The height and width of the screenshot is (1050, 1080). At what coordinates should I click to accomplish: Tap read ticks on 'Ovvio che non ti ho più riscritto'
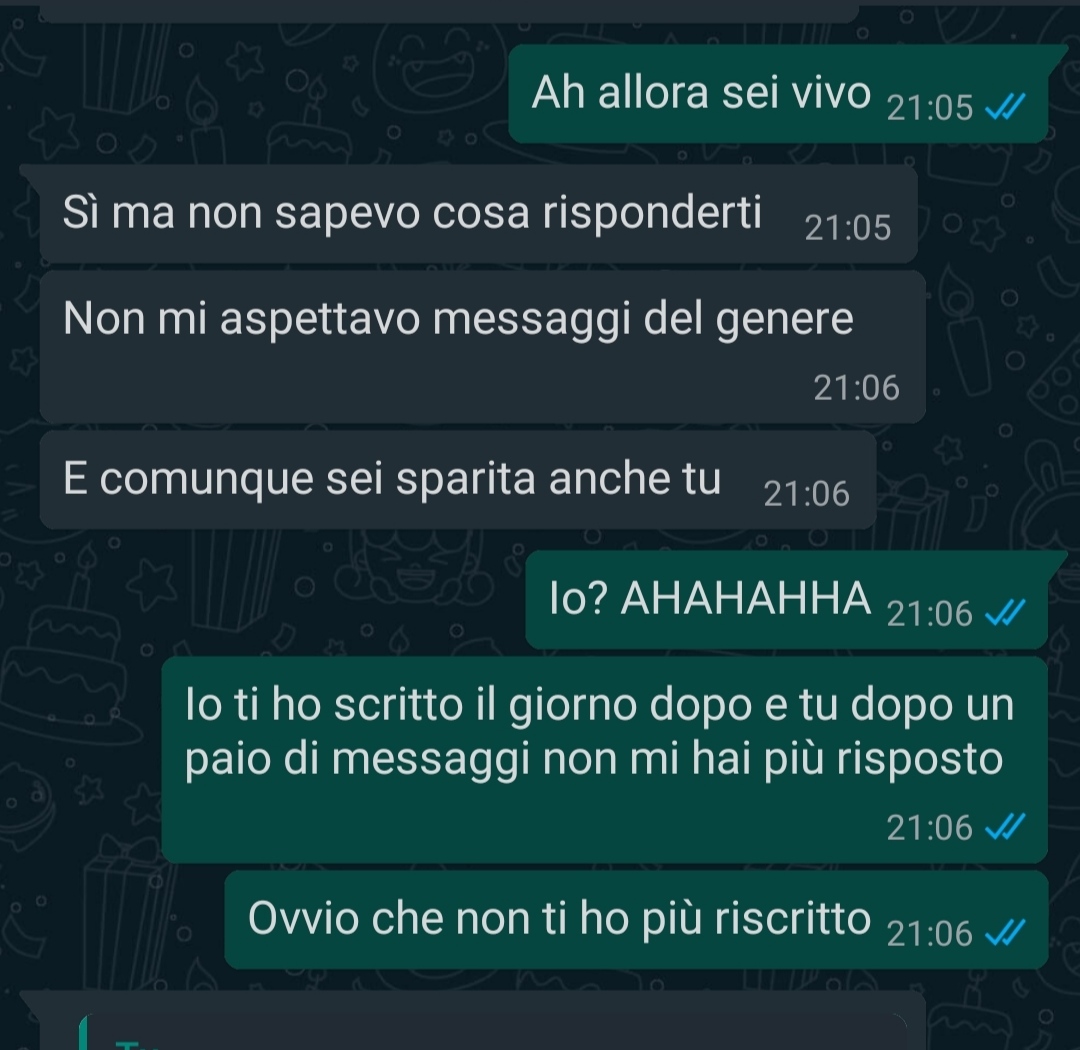click(x=1006, y=934)
